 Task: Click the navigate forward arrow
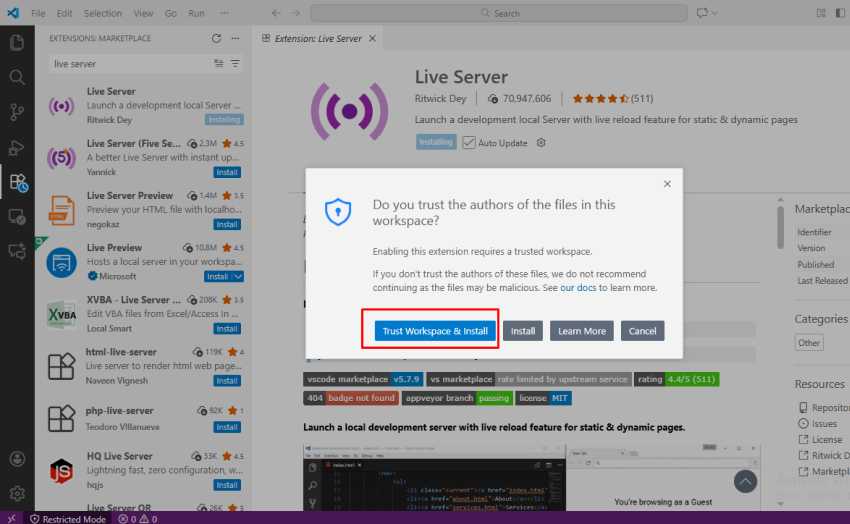point(295,13)
